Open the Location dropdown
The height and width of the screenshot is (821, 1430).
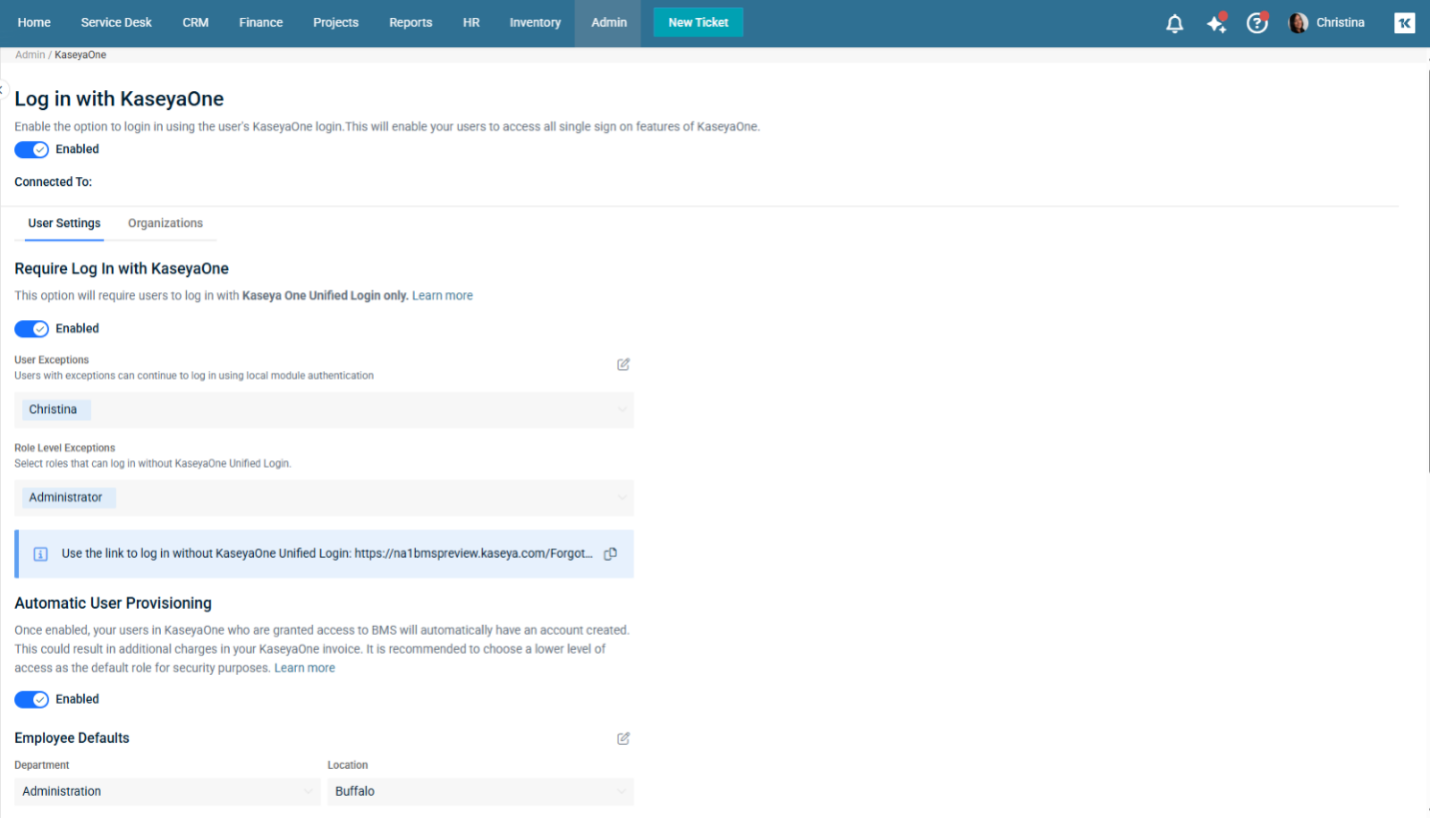(x=481, y=792)
